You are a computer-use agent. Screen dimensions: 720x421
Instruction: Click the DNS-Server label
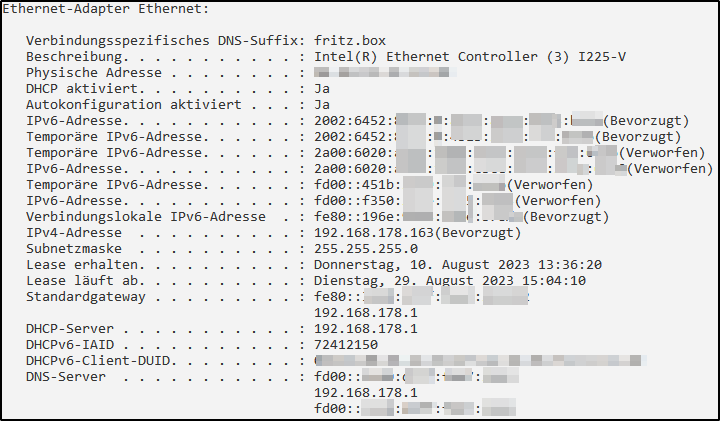pyautogui.click(x=66, y=377)
